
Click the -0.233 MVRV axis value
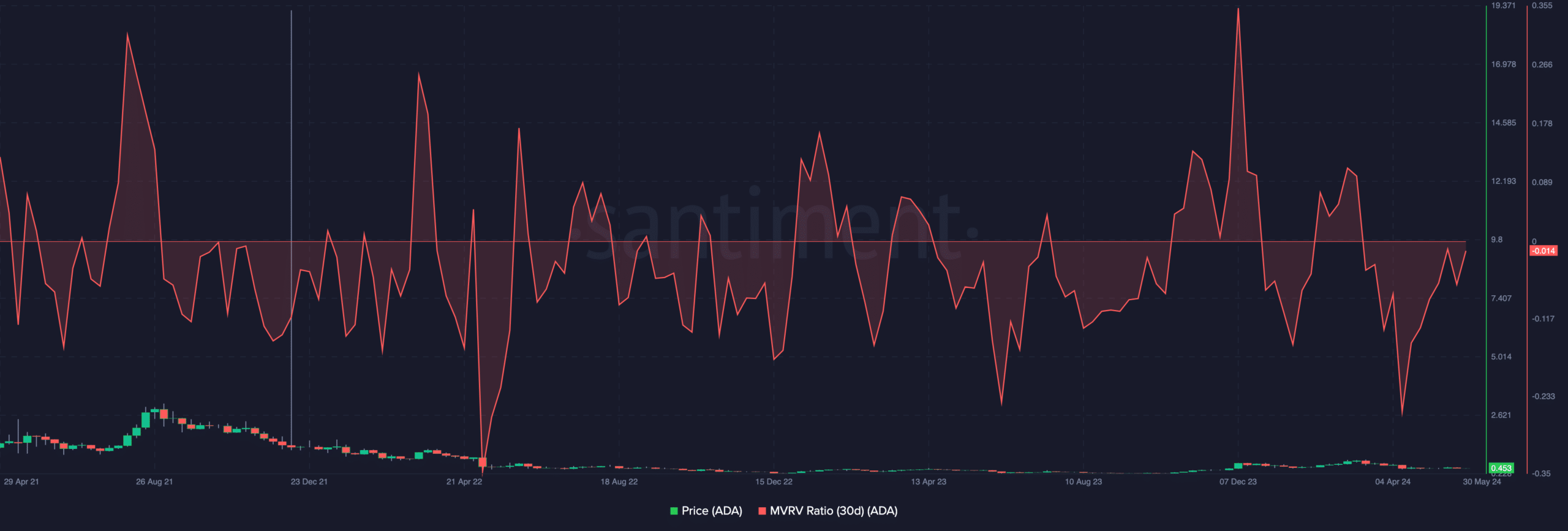coord(1543,397)
